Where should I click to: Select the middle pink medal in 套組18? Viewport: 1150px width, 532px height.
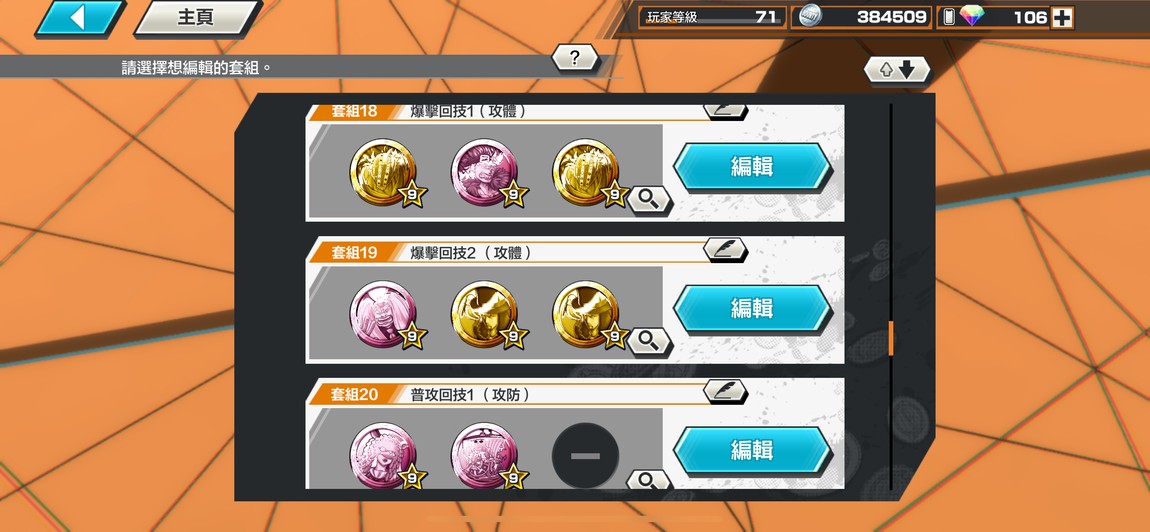coord(484,172)
